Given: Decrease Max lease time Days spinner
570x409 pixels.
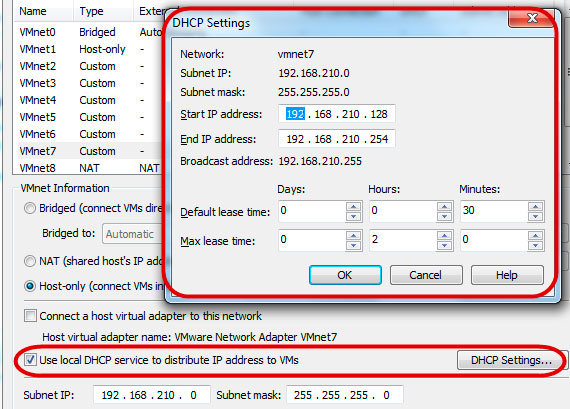Looking at the screenshot, I should point(353,246).
